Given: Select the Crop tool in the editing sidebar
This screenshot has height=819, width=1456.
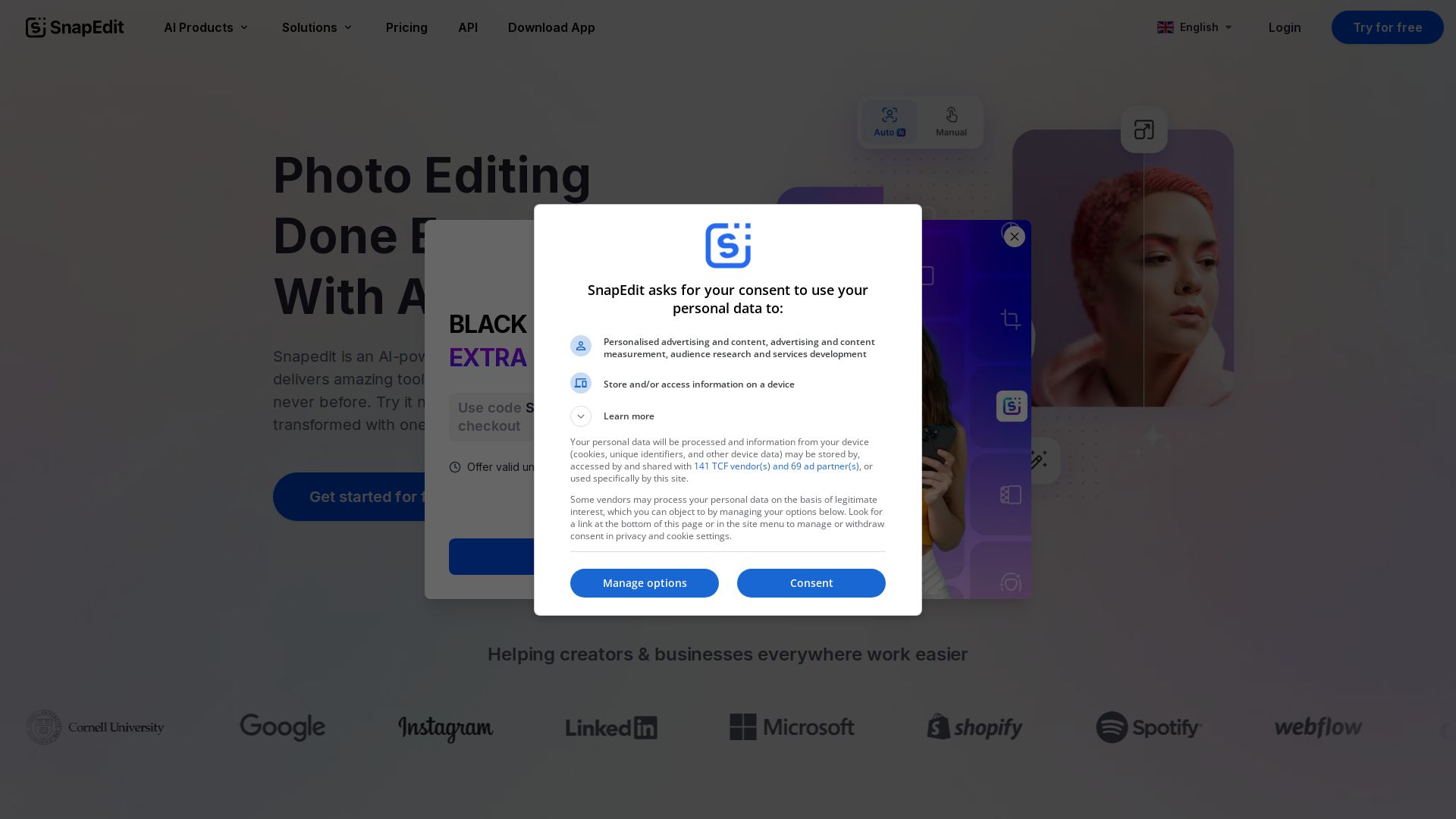Looking at the screenshot, I should (1011, 319).
